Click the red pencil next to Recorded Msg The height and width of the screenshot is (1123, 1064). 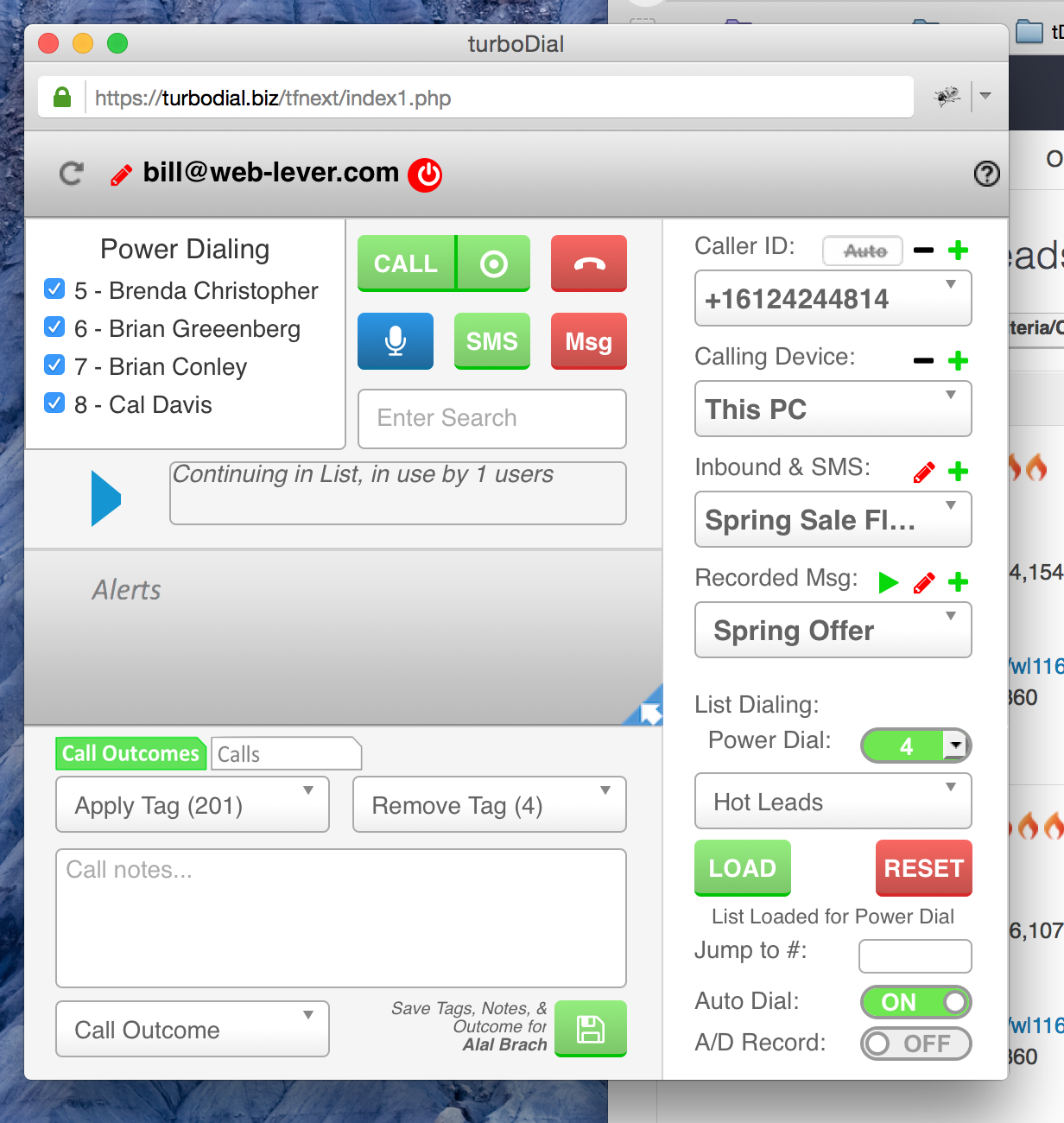923,582
